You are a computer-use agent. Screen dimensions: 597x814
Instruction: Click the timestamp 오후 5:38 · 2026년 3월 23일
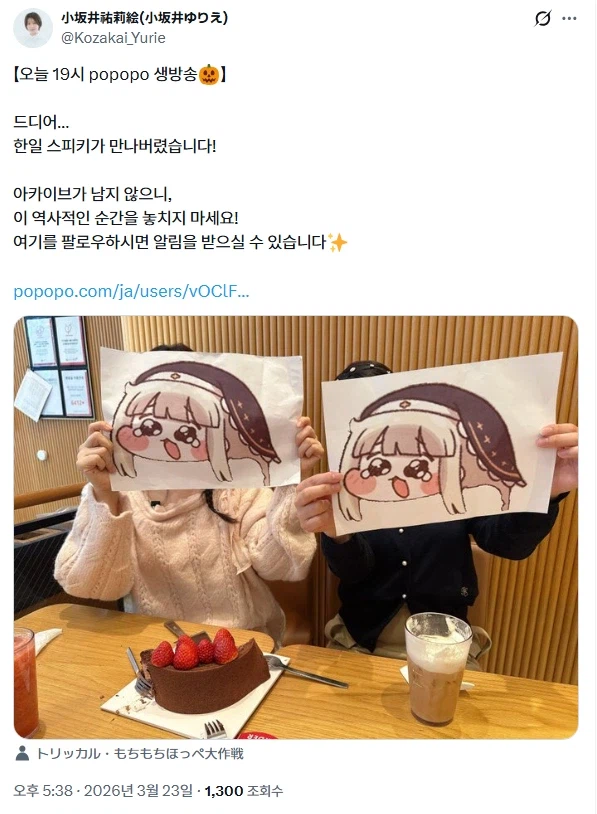103,791
